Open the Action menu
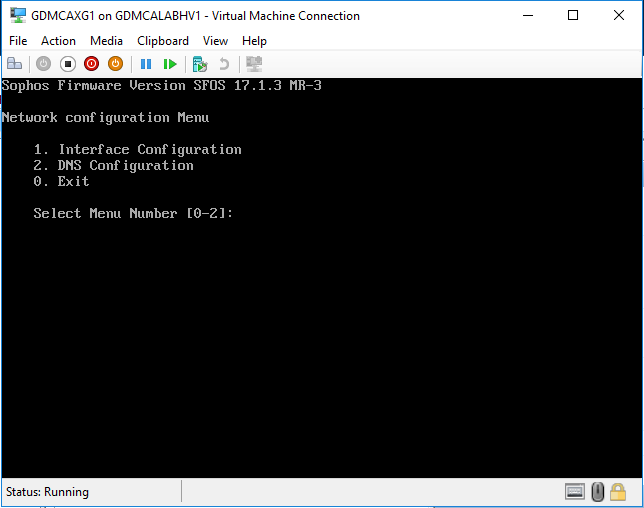 58,41
